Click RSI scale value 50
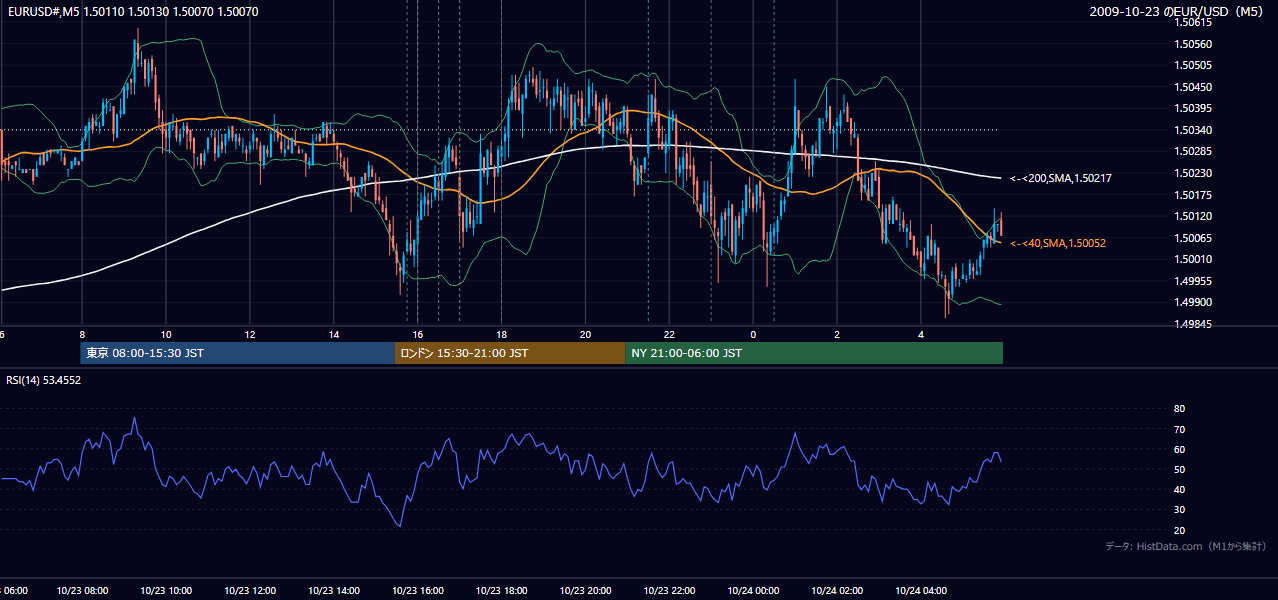Screen dimensions: 1278x600 (1179, 469)
